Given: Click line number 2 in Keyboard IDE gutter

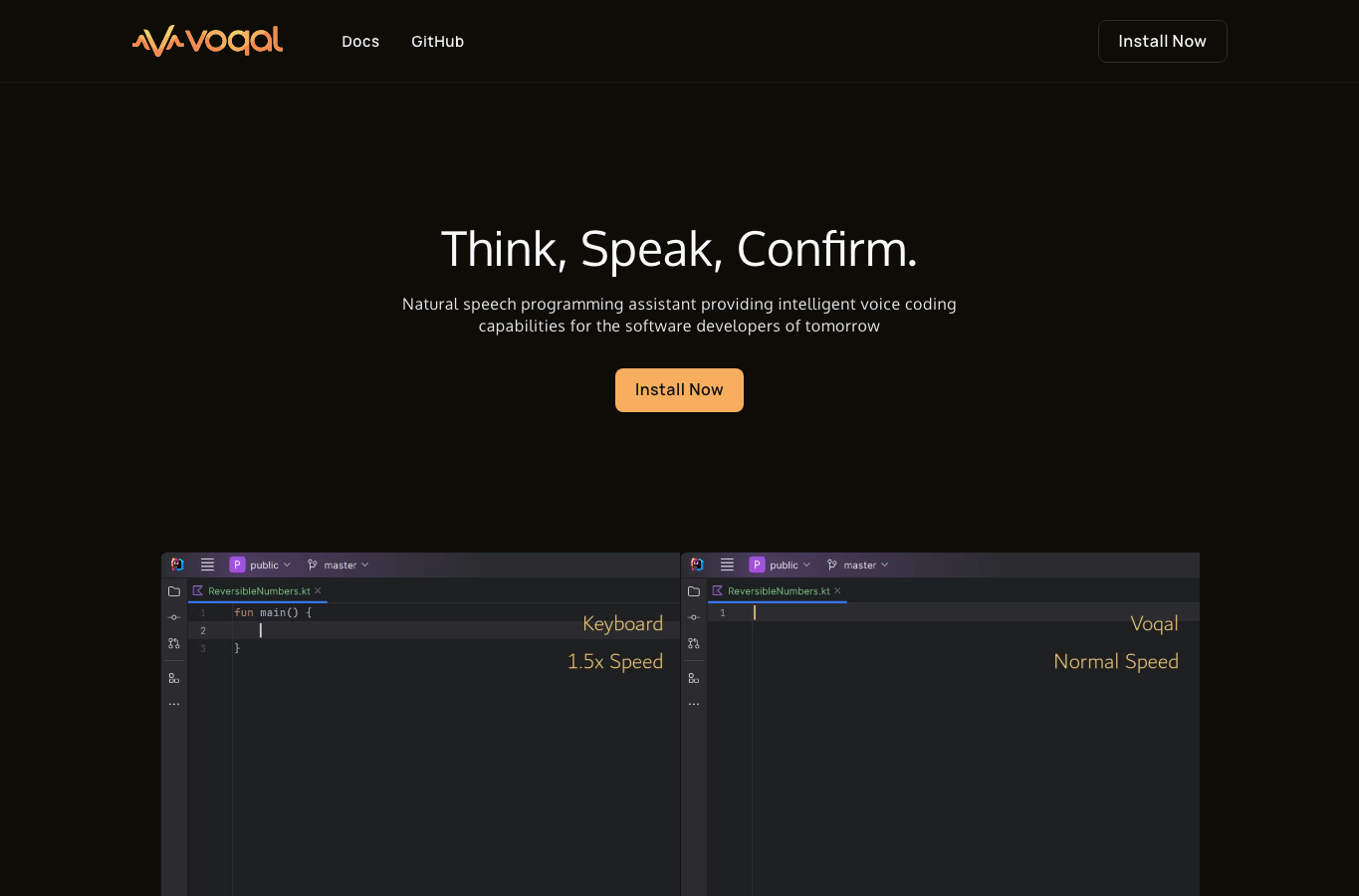Looking at the screenshot, I should coord(203,630).
